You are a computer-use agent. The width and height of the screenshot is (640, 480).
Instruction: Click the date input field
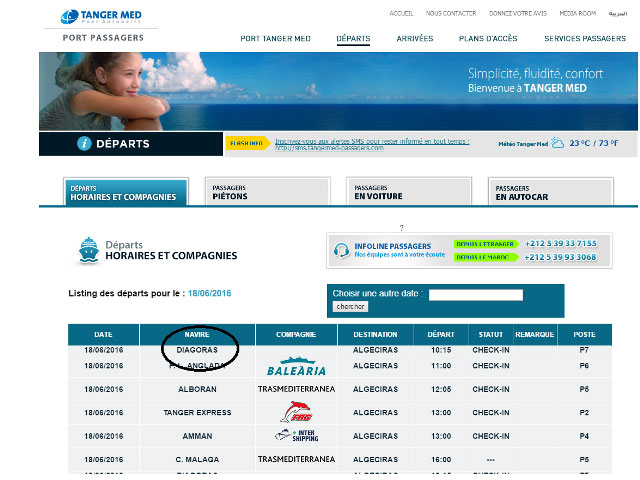click(x=476, y=295)
